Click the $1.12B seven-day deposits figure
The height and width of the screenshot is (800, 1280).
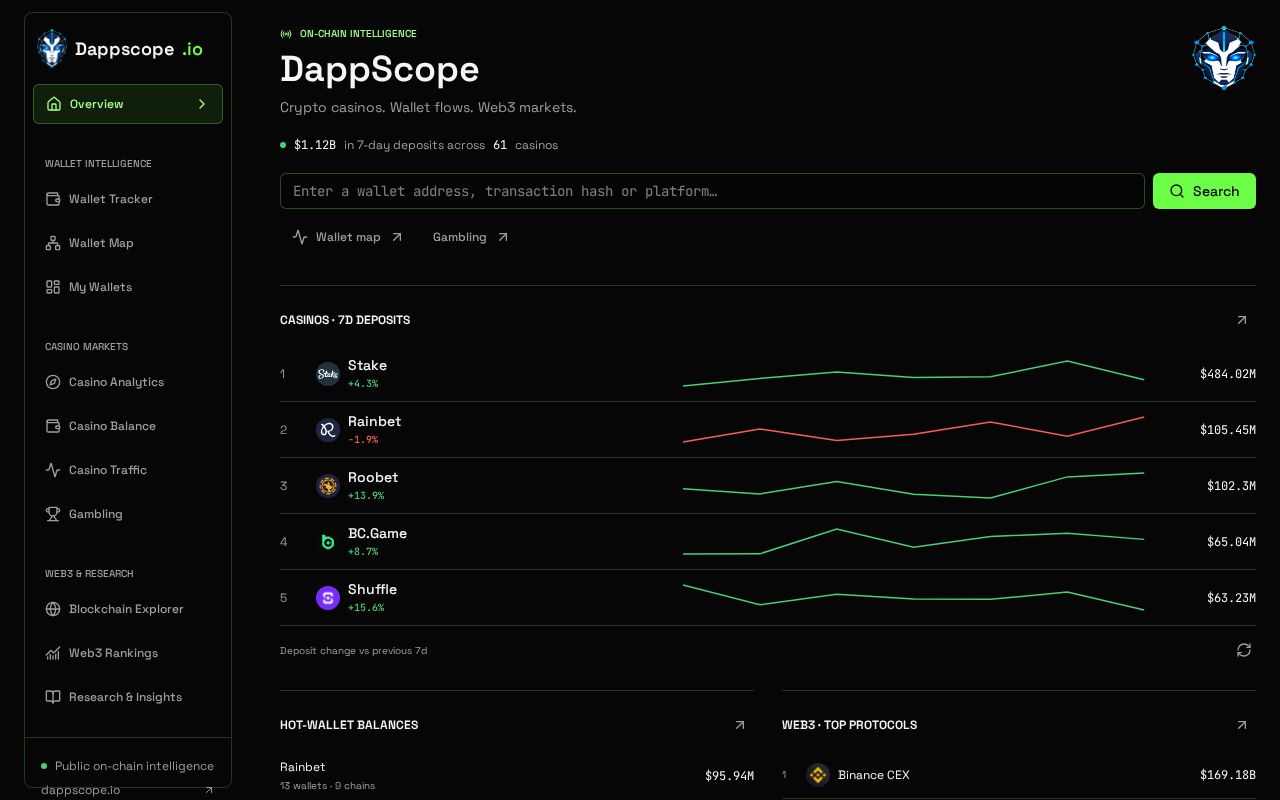(x=315, y=145)
